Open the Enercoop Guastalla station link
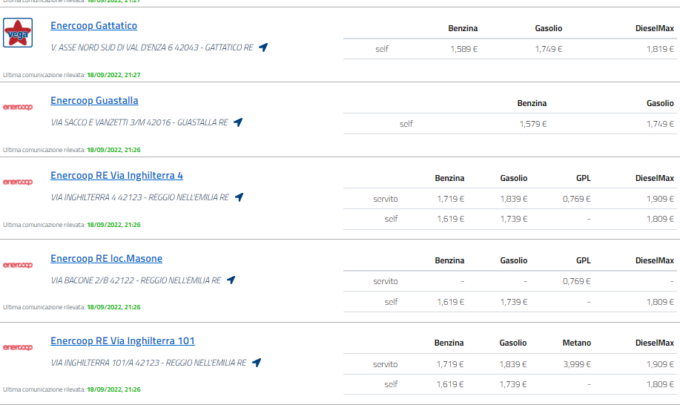Image resolution: width=680 pixels, height=405 pixels. [x=94, y=100]
